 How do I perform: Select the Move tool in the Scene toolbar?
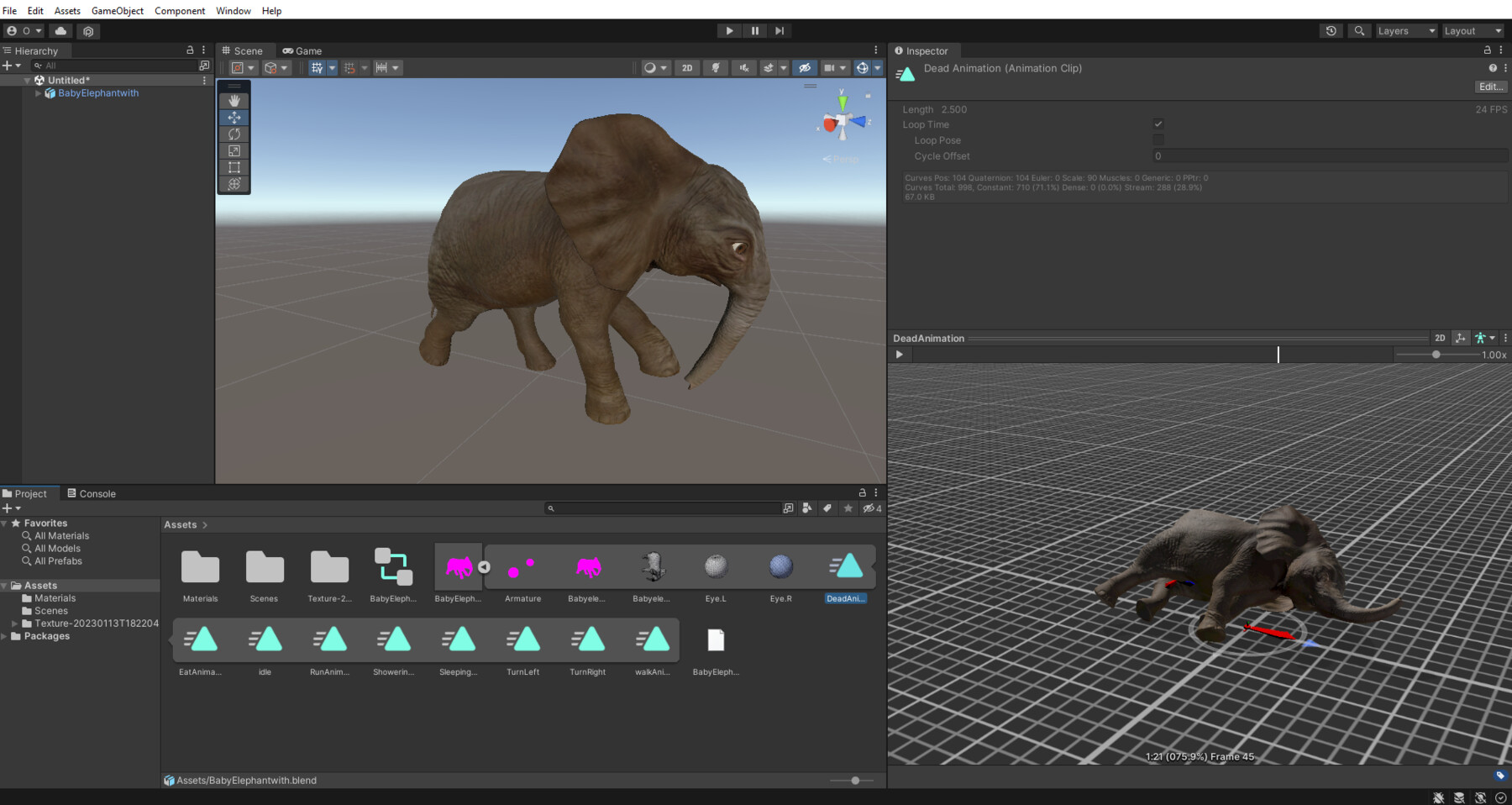click(234, 118)
